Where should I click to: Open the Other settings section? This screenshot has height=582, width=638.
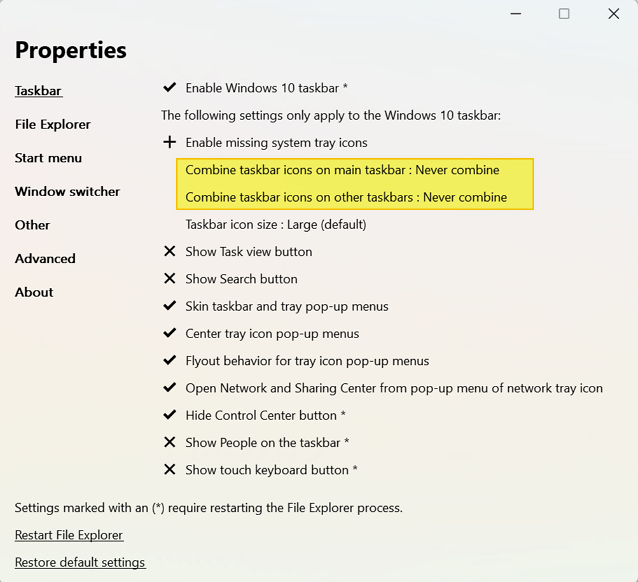point(32,225)
